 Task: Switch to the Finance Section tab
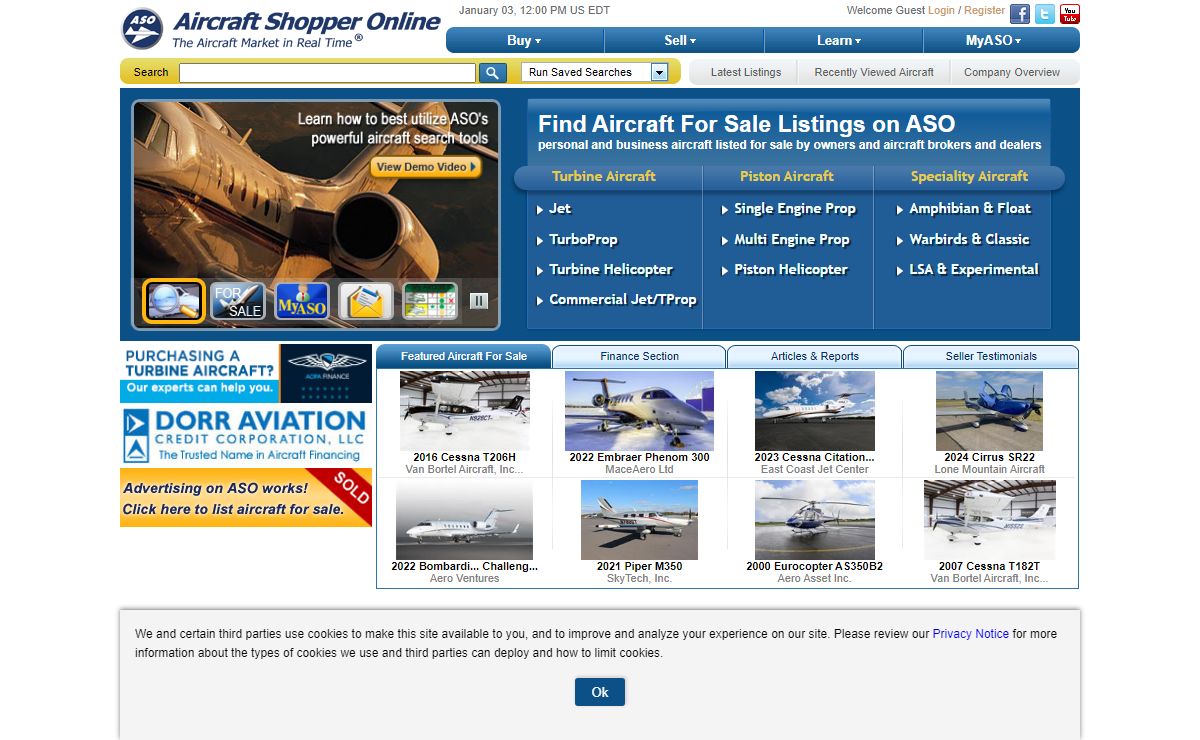[639, 356]
